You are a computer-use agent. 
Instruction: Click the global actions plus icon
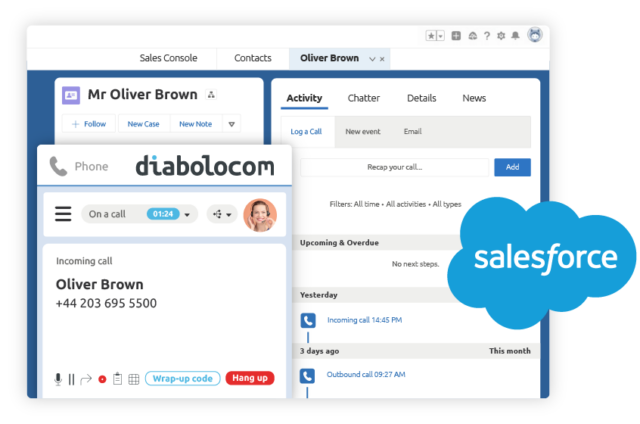point(456,36)
